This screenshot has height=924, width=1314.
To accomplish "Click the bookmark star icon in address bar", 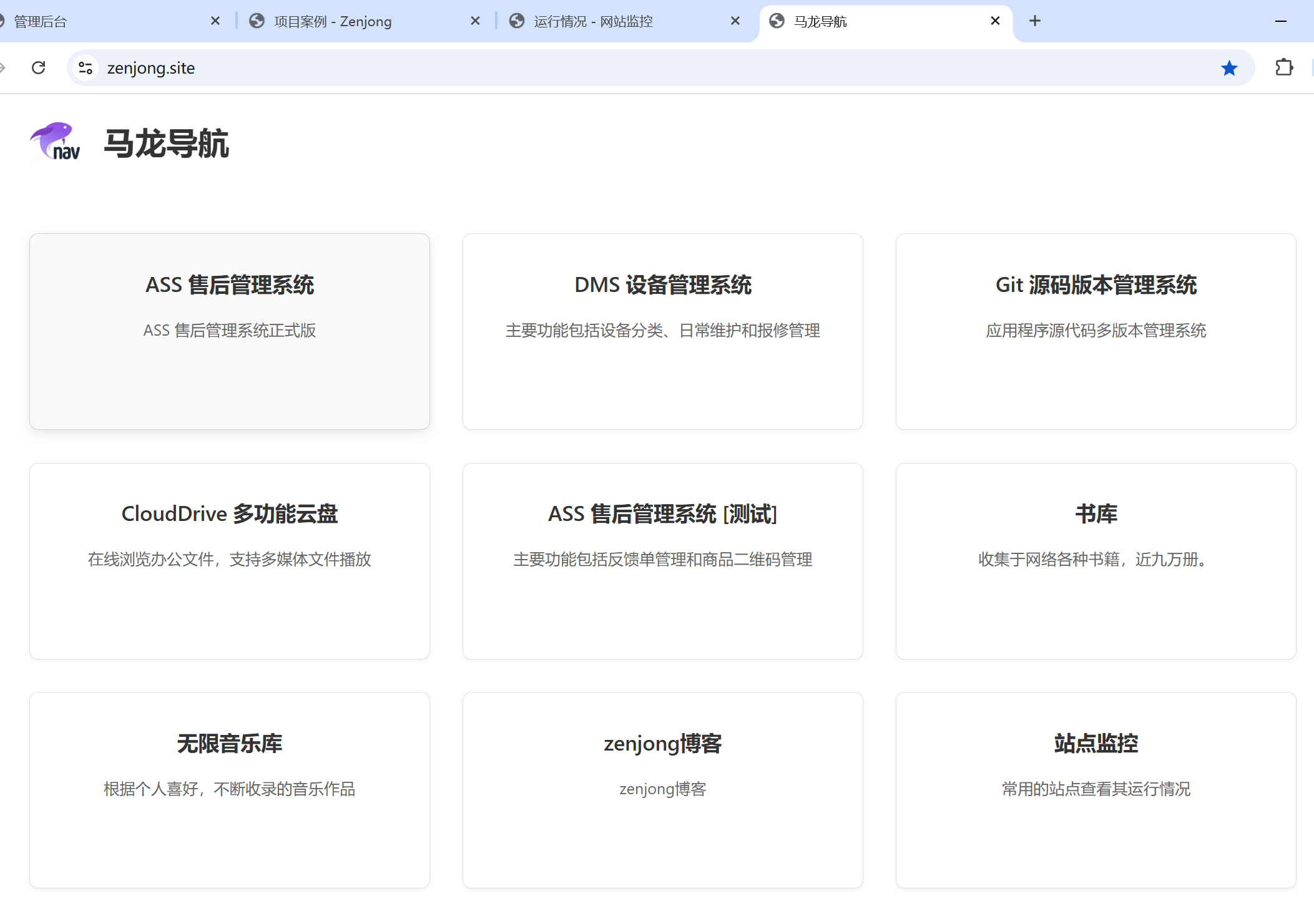I will pos(1230,67).
